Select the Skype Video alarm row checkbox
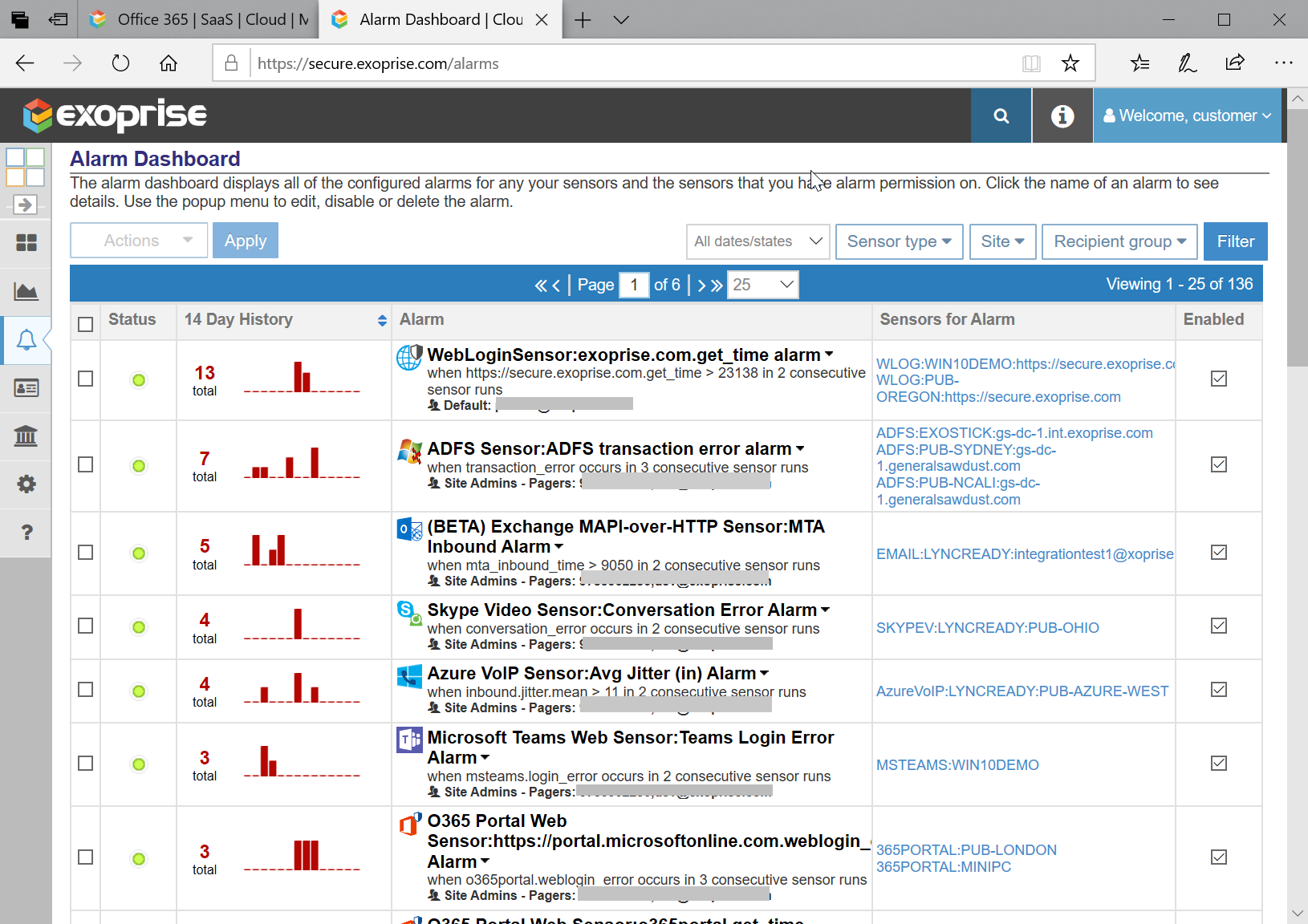Image resolution: width=1308 pixels, height=924 pixels. point(86,626)
